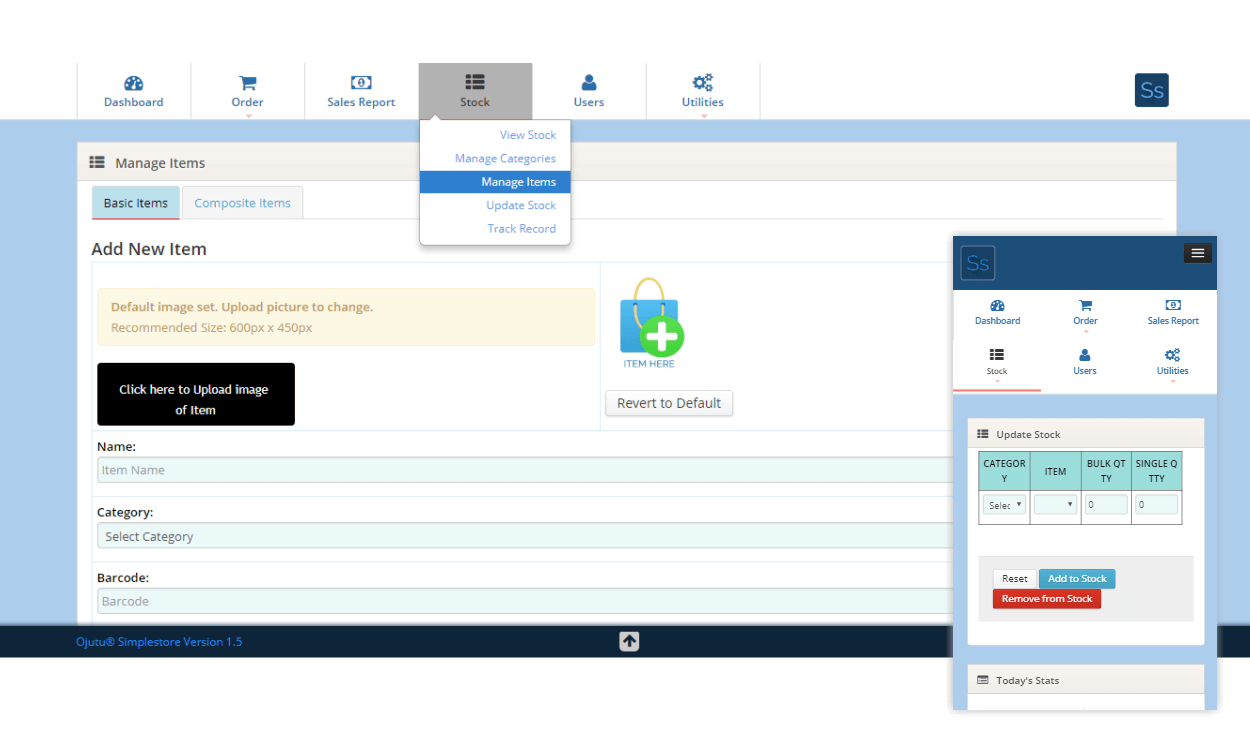Click the Single Qty input field

(1156, 505)
